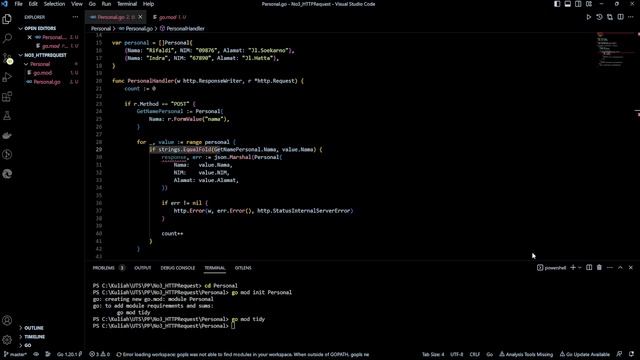This screenshot has height=360, width=640.
Task: Customize layout icon in title bar
Action: click(589, 4)
